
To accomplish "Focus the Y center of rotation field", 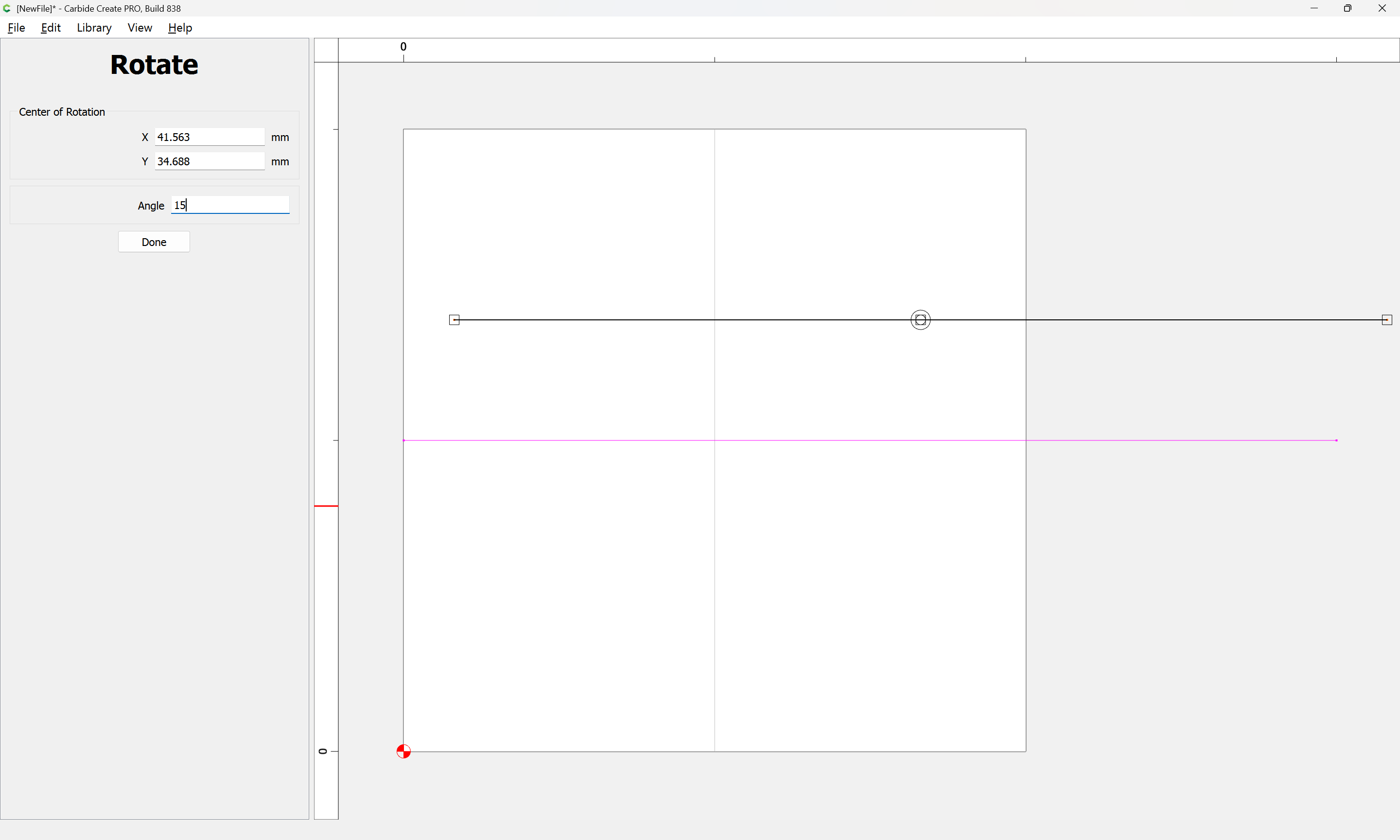I will (x=210, y=161).
